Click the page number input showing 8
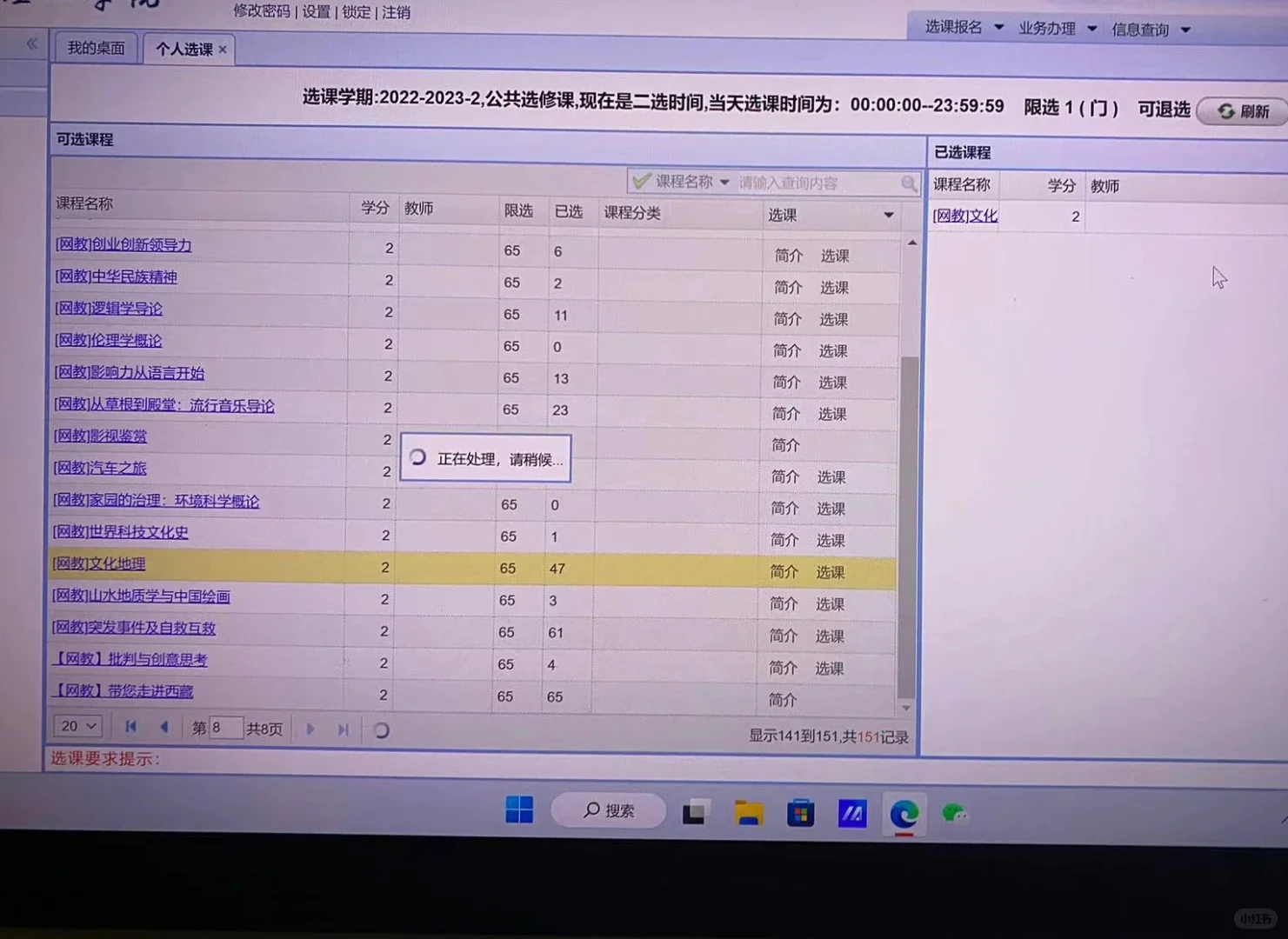The width and height of the screenshot is (1288, 939). (x=226, y=727)
